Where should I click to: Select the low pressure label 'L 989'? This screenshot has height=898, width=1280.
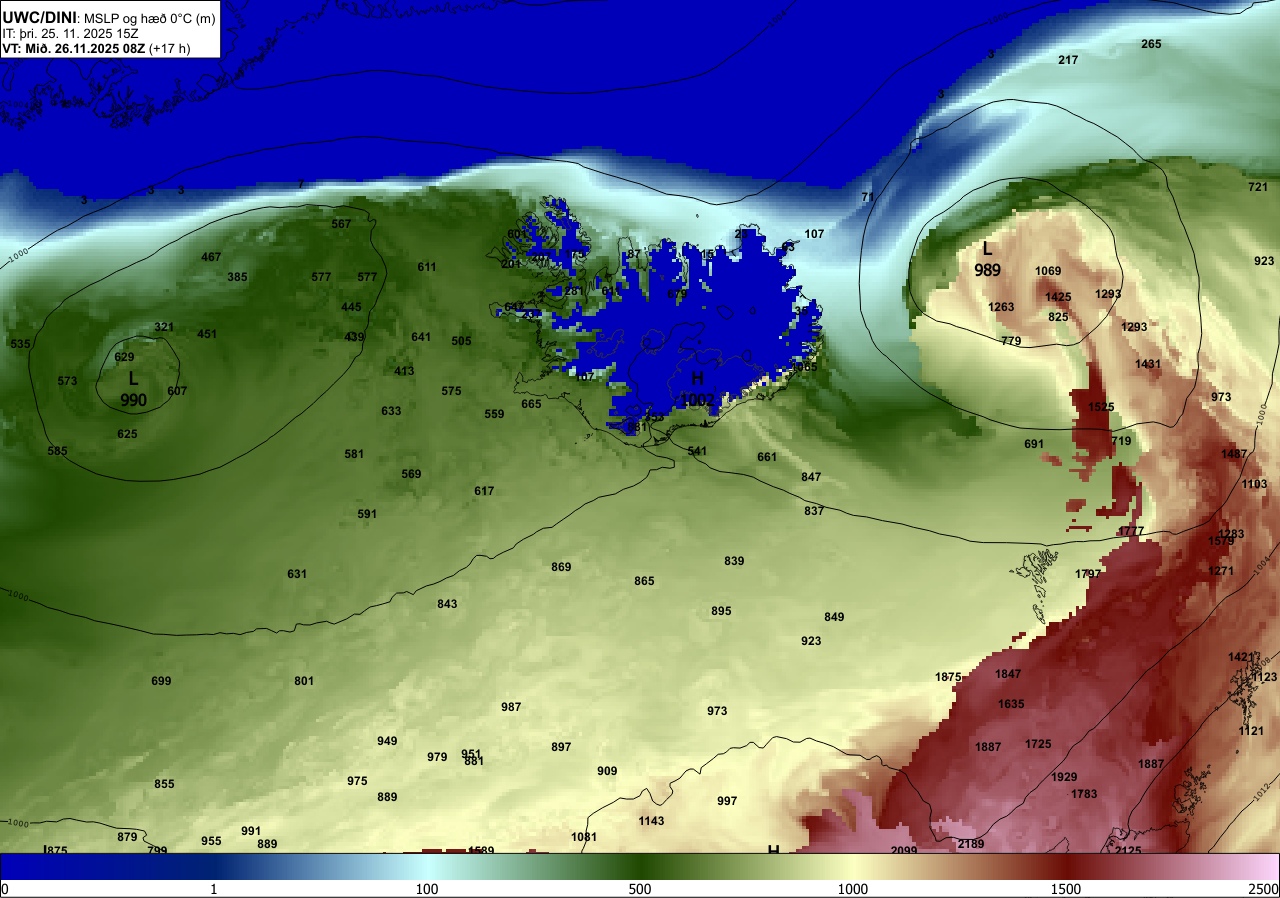tap(987, 259)
